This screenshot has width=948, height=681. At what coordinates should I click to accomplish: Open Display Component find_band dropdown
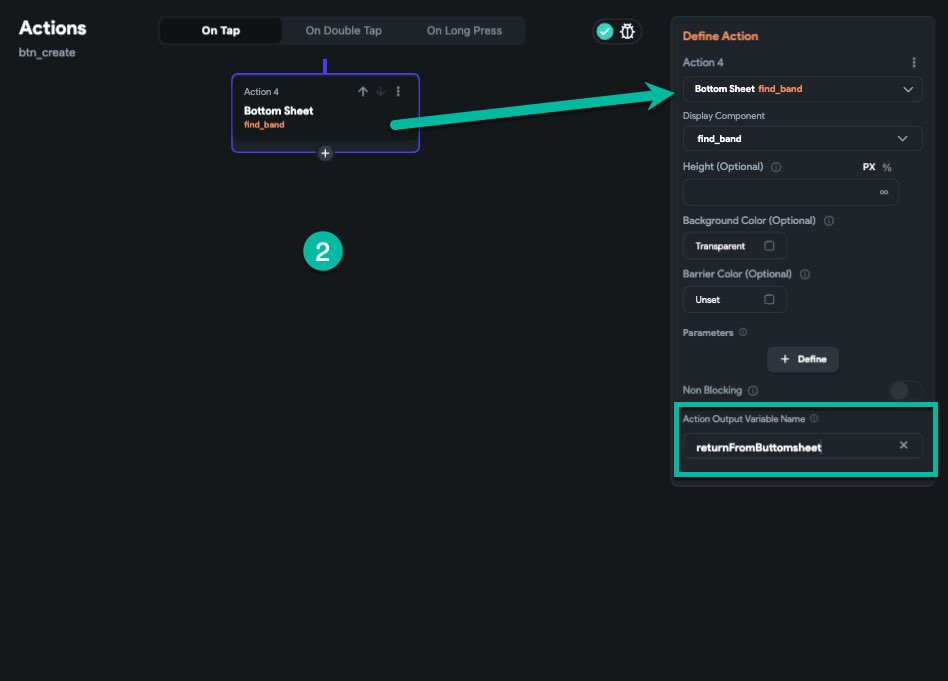tap(802, 138)
